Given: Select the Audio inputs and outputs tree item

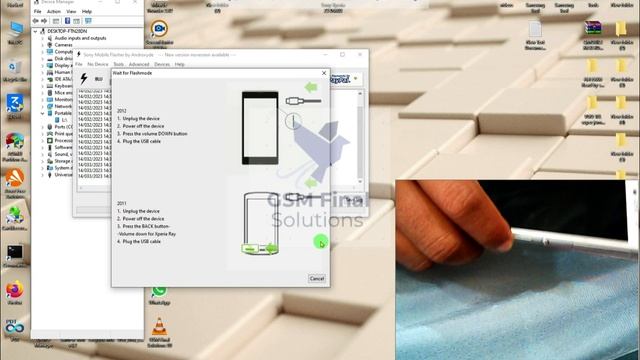Looking at the screenshot, I should pyautogui.click(x=80, y=38).
